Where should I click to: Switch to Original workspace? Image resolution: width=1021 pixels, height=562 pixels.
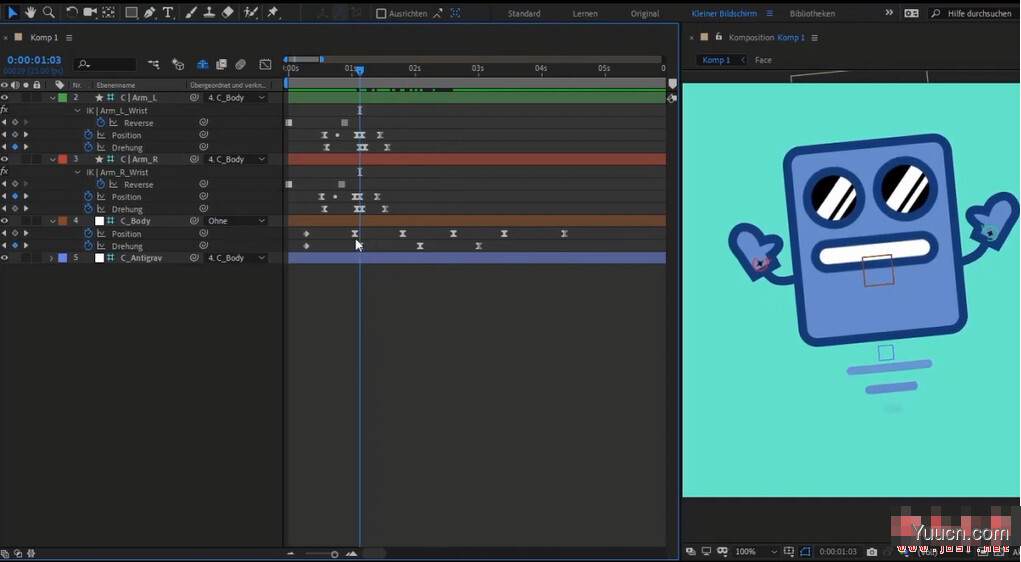(645, 13)
